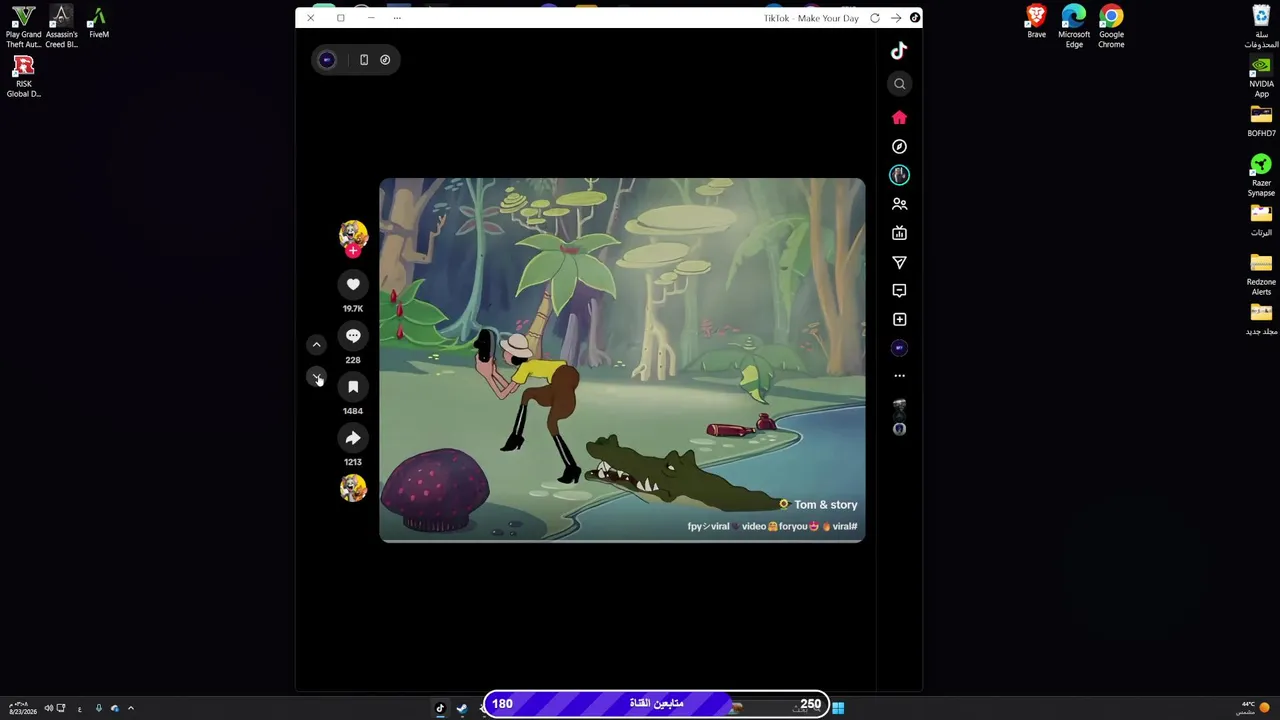Open the Explore compass icon
Screen dimensions: 1280x720
pyautogui.click(x=899, y=146)
